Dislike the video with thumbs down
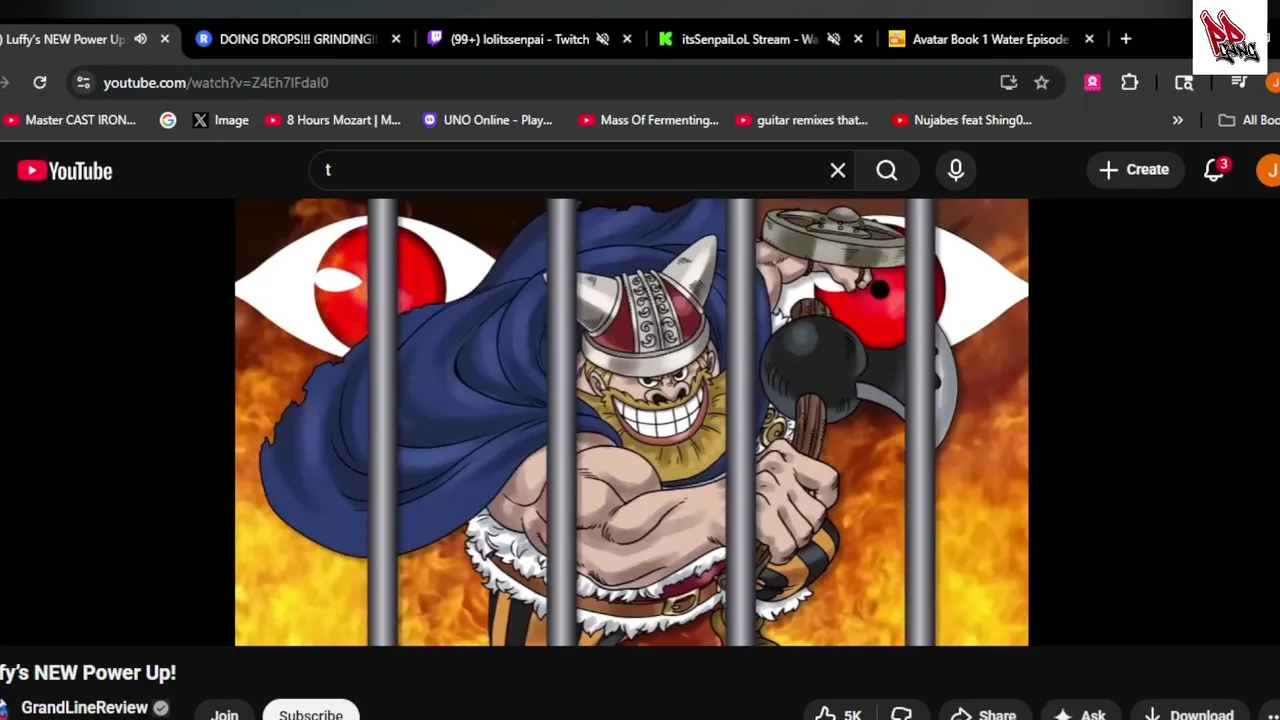 click(901, 714)
